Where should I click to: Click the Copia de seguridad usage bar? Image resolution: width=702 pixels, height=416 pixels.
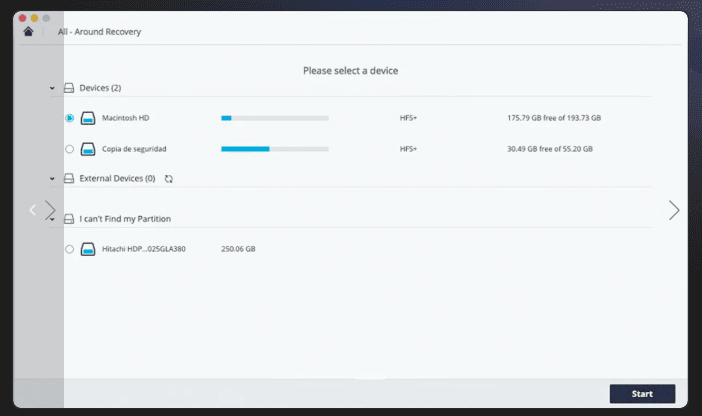[x=275, y=149]
